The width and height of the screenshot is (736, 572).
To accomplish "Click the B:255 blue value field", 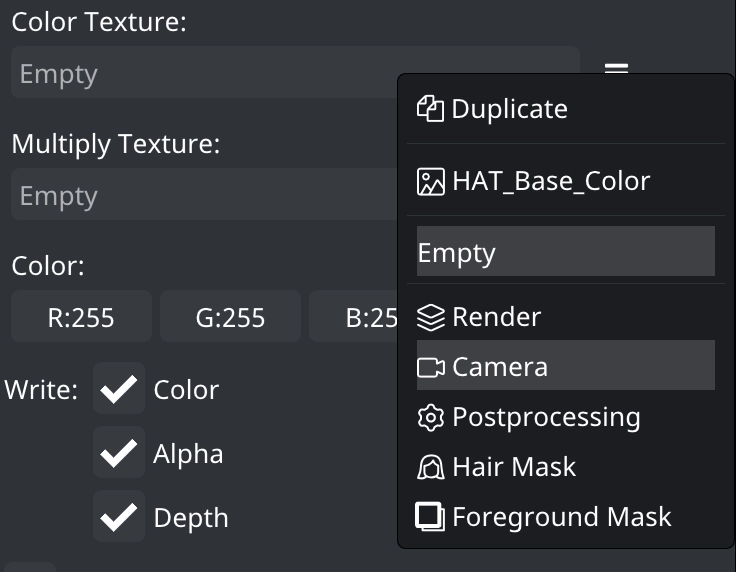I will pos(353,316).
